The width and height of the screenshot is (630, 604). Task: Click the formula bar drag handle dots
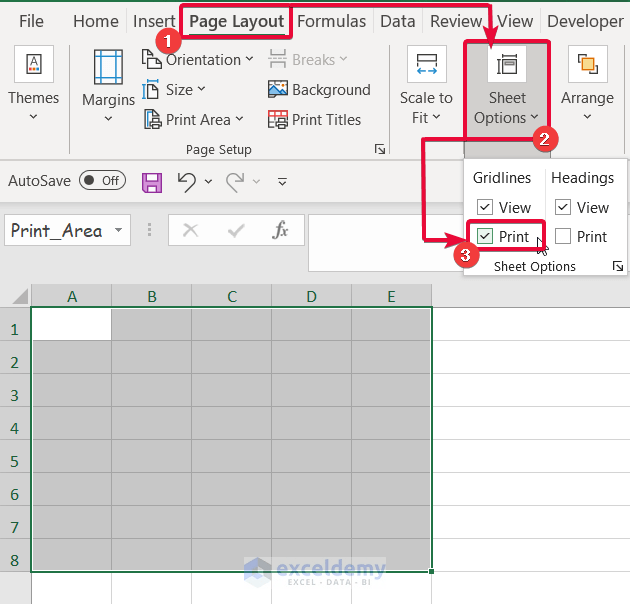coord(149,230)
